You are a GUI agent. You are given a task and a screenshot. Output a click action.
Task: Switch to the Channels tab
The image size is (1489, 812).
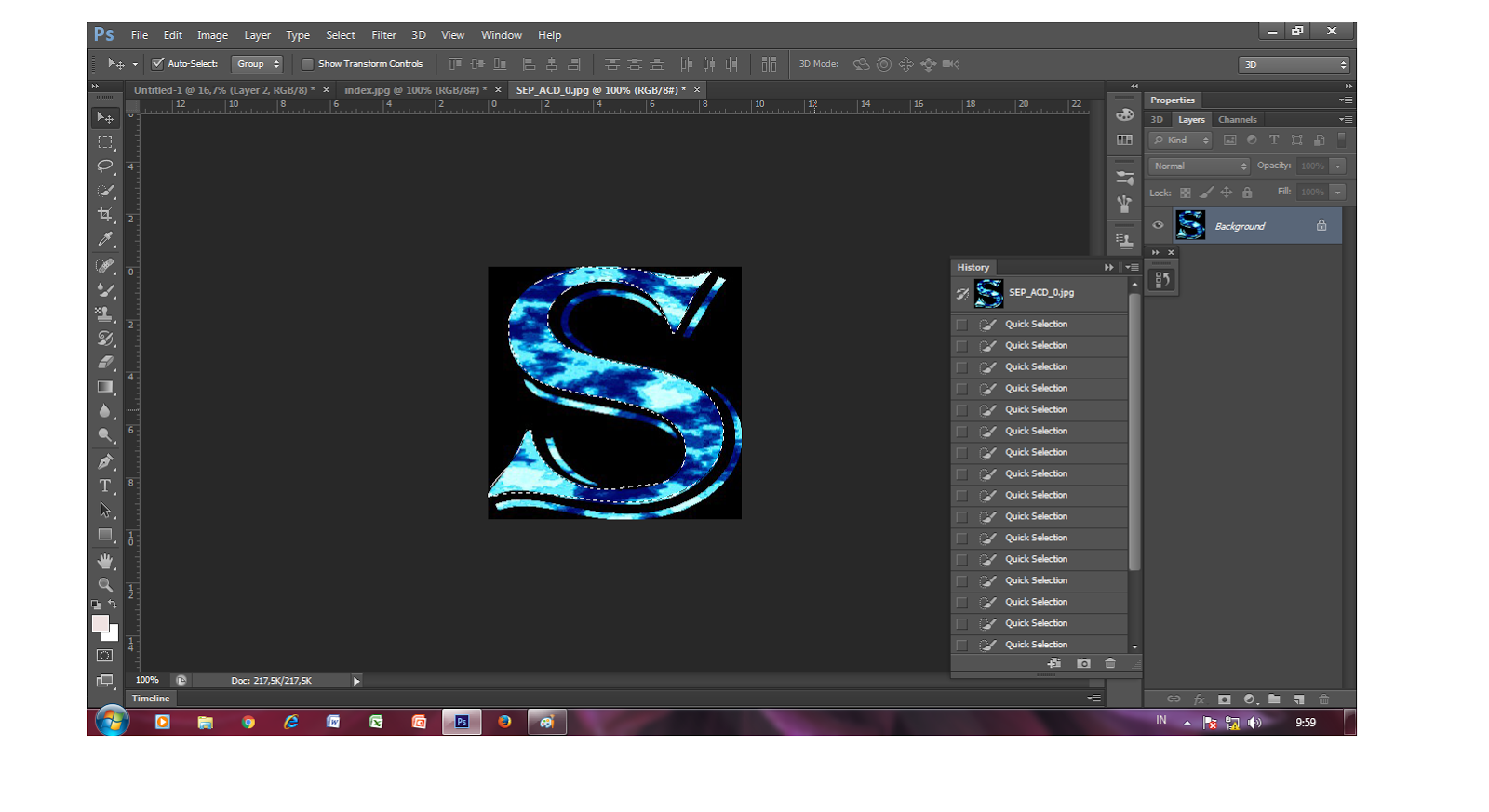pos(1237,119)
